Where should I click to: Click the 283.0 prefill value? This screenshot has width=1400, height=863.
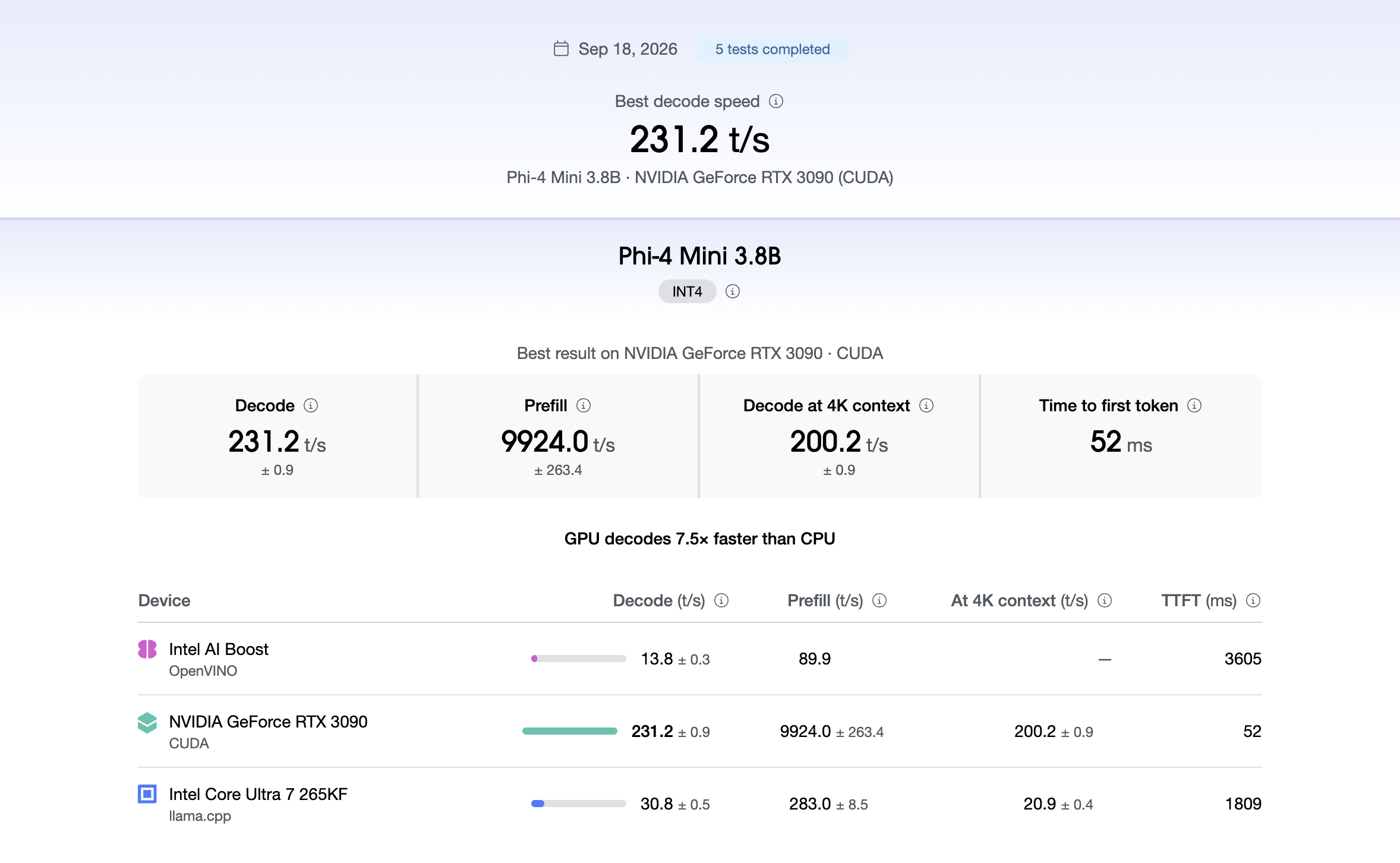pos(809,804)
